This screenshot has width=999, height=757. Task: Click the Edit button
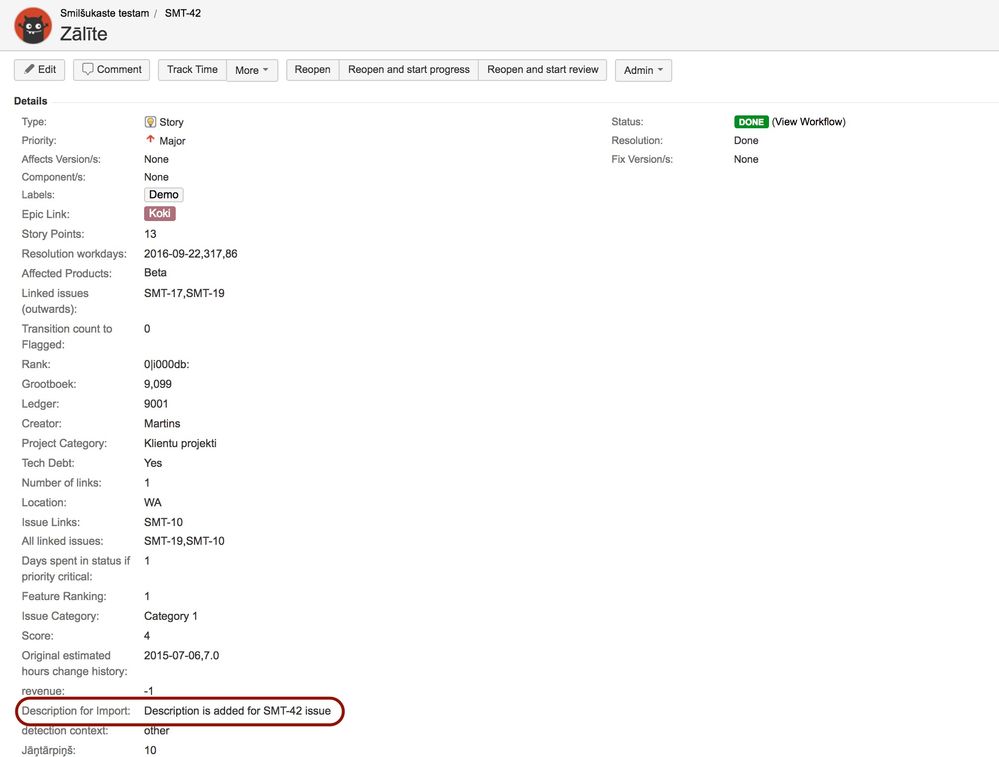pyautogui.click(x=40, y=69)
